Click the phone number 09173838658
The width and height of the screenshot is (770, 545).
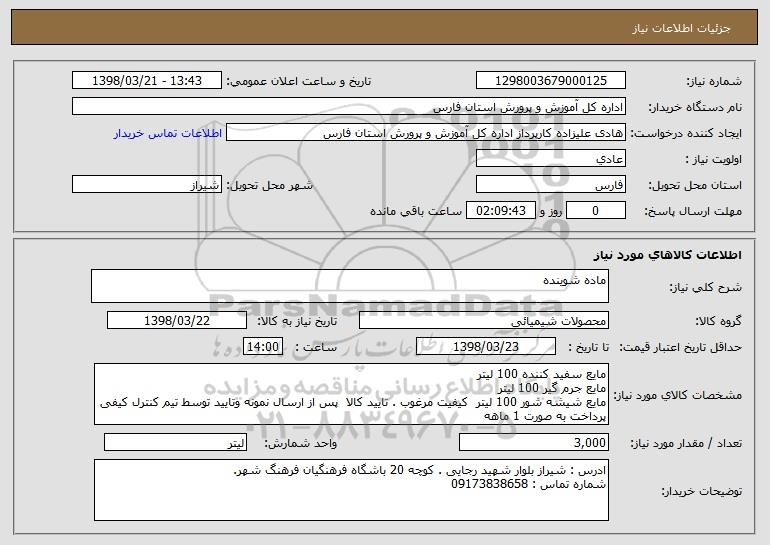[490, 484]
